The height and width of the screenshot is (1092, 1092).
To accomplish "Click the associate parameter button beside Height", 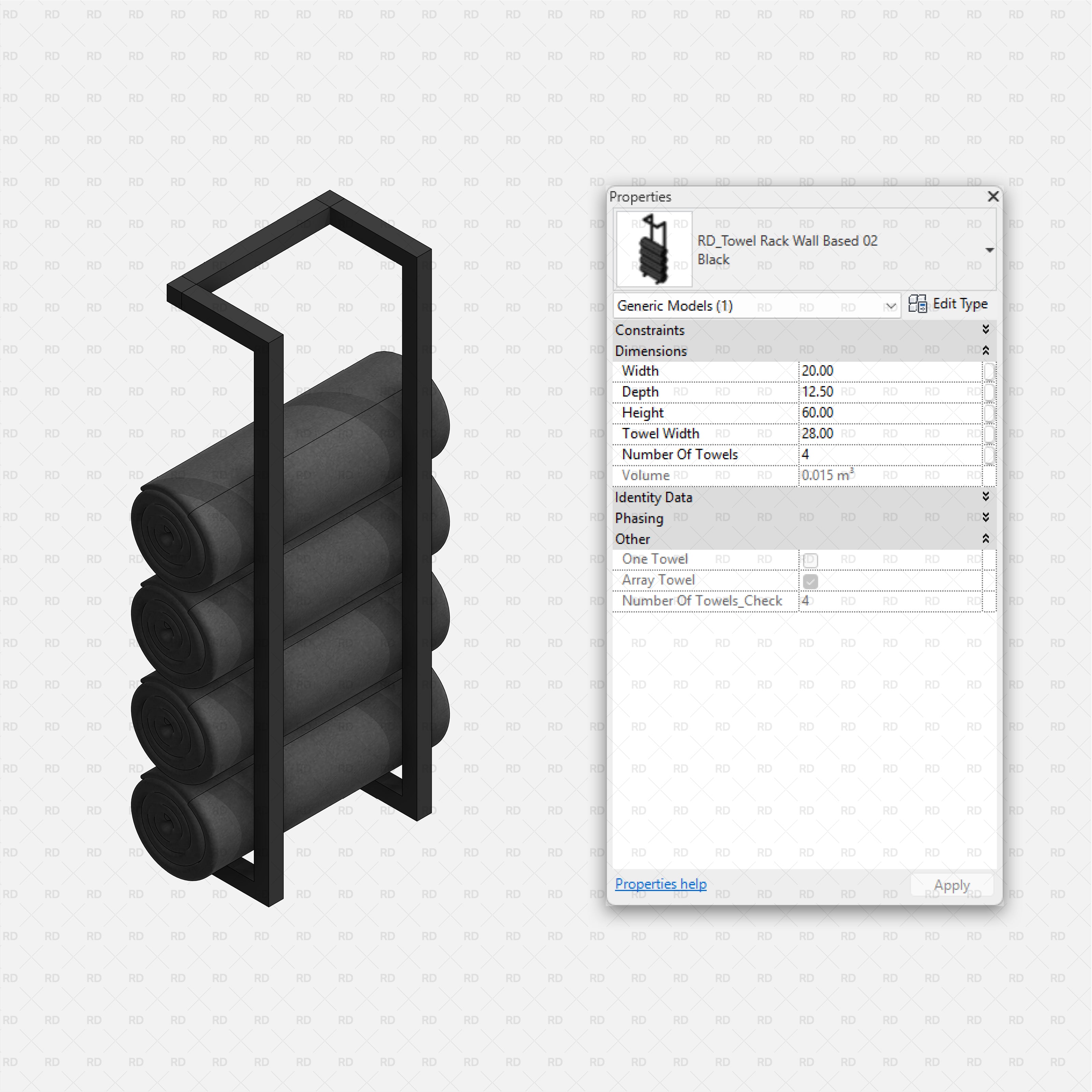I will [989, 413].
